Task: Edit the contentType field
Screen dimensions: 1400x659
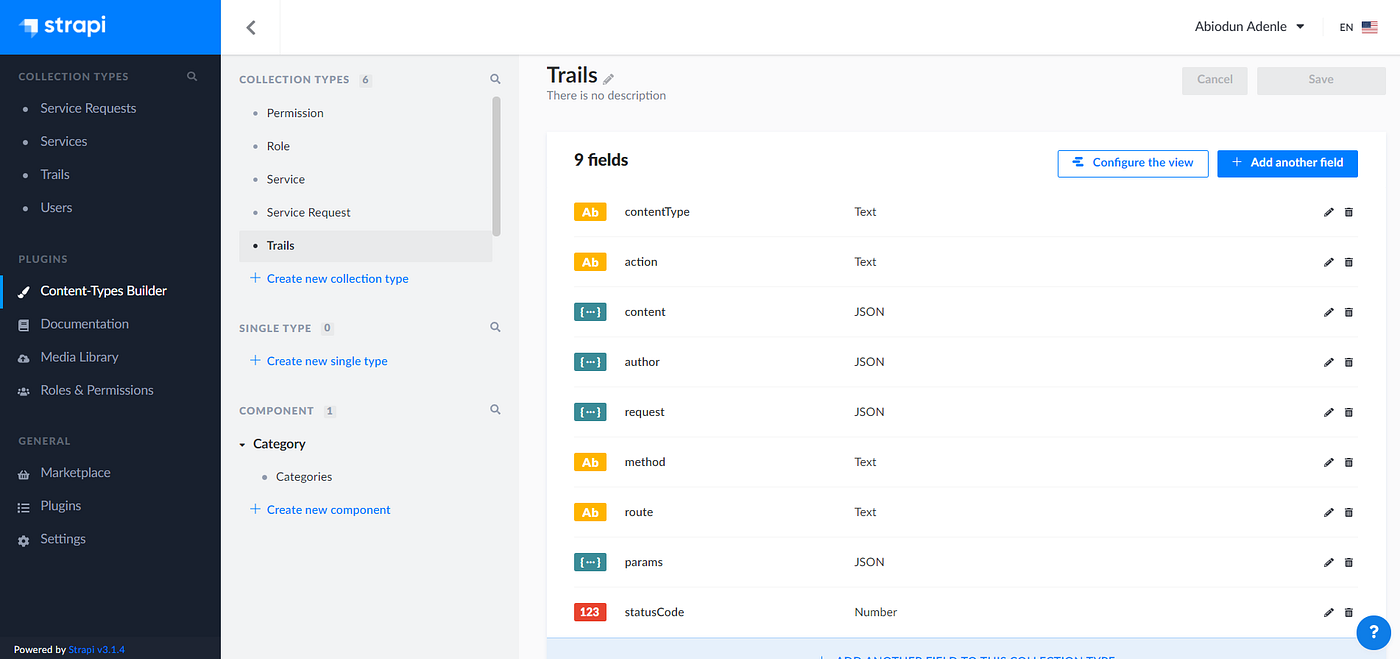Action: click(1328, 211)
